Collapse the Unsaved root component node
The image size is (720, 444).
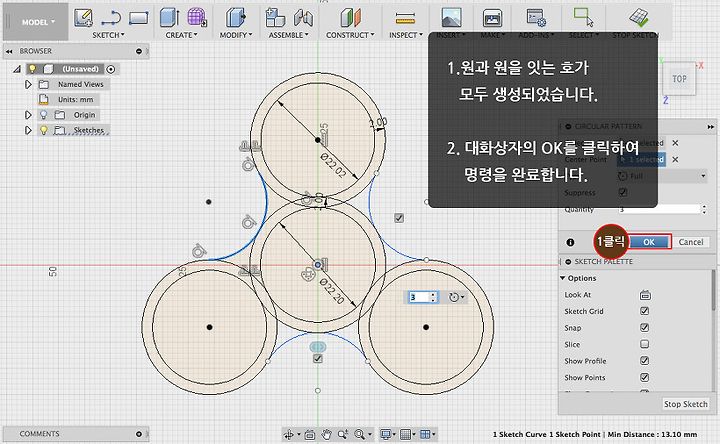point(17,69)
